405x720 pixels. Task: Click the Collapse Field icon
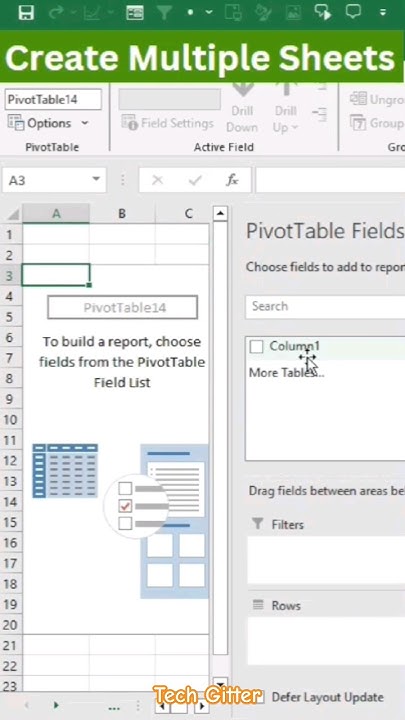[x=319, y=112]
